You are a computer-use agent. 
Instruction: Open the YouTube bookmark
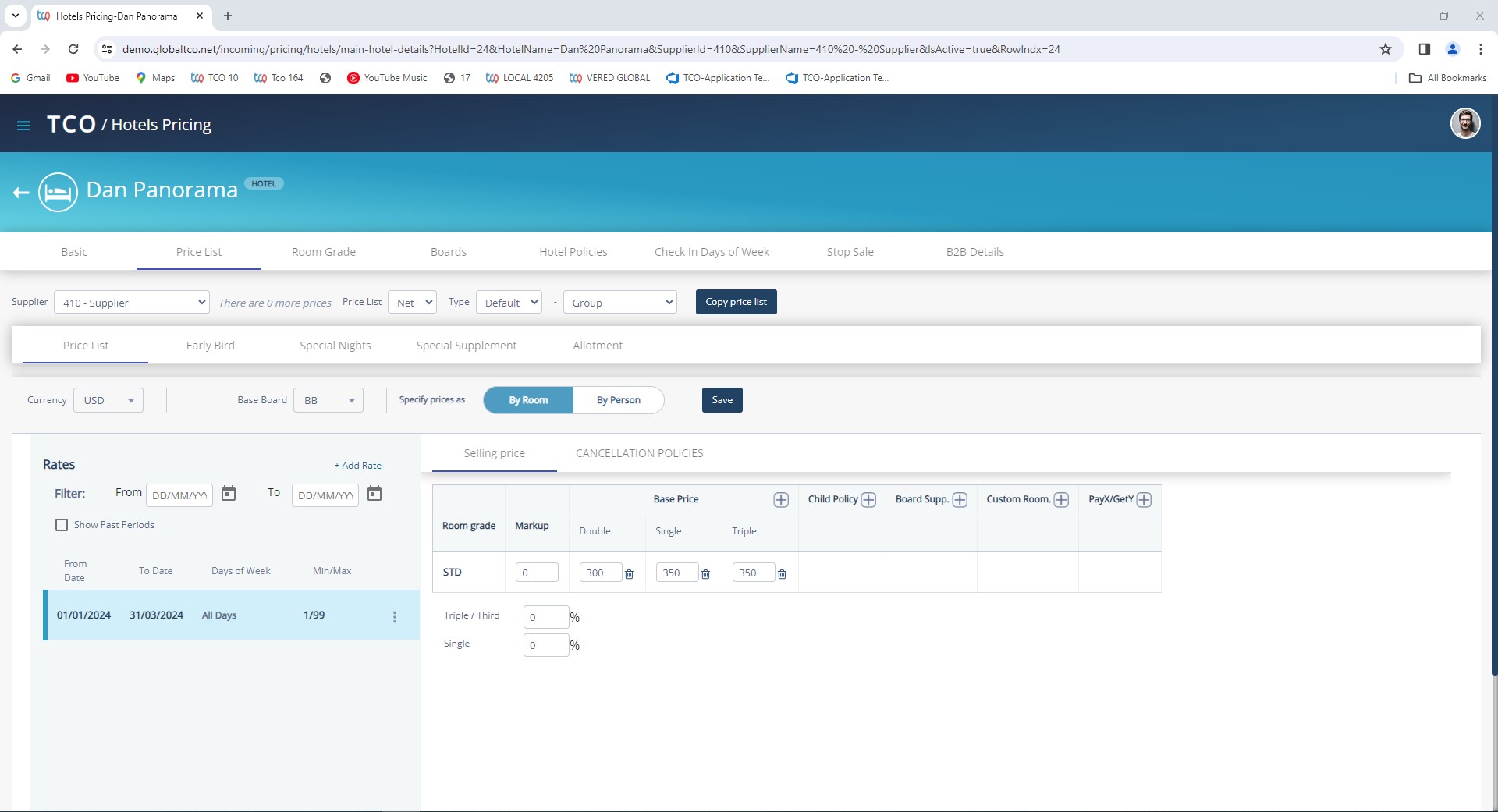(93, 78)
